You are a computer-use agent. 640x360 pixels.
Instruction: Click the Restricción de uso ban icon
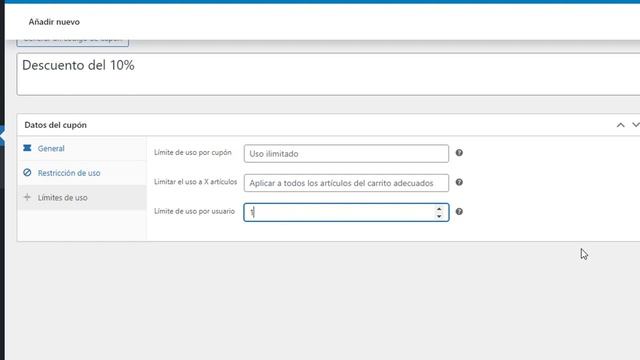[x=27, y=173]
